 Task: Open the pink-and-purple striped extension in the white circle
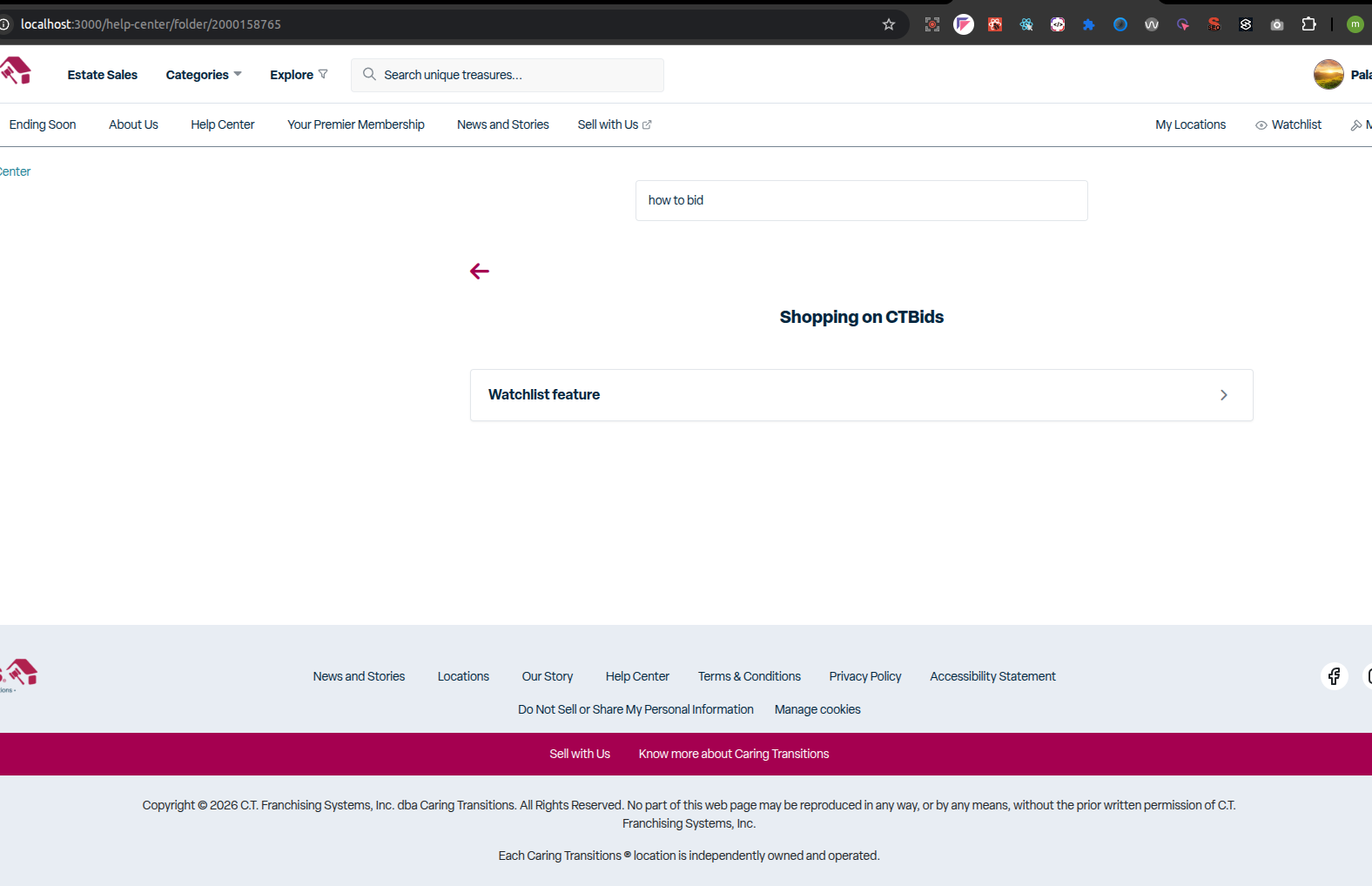(x=964, y=24)
